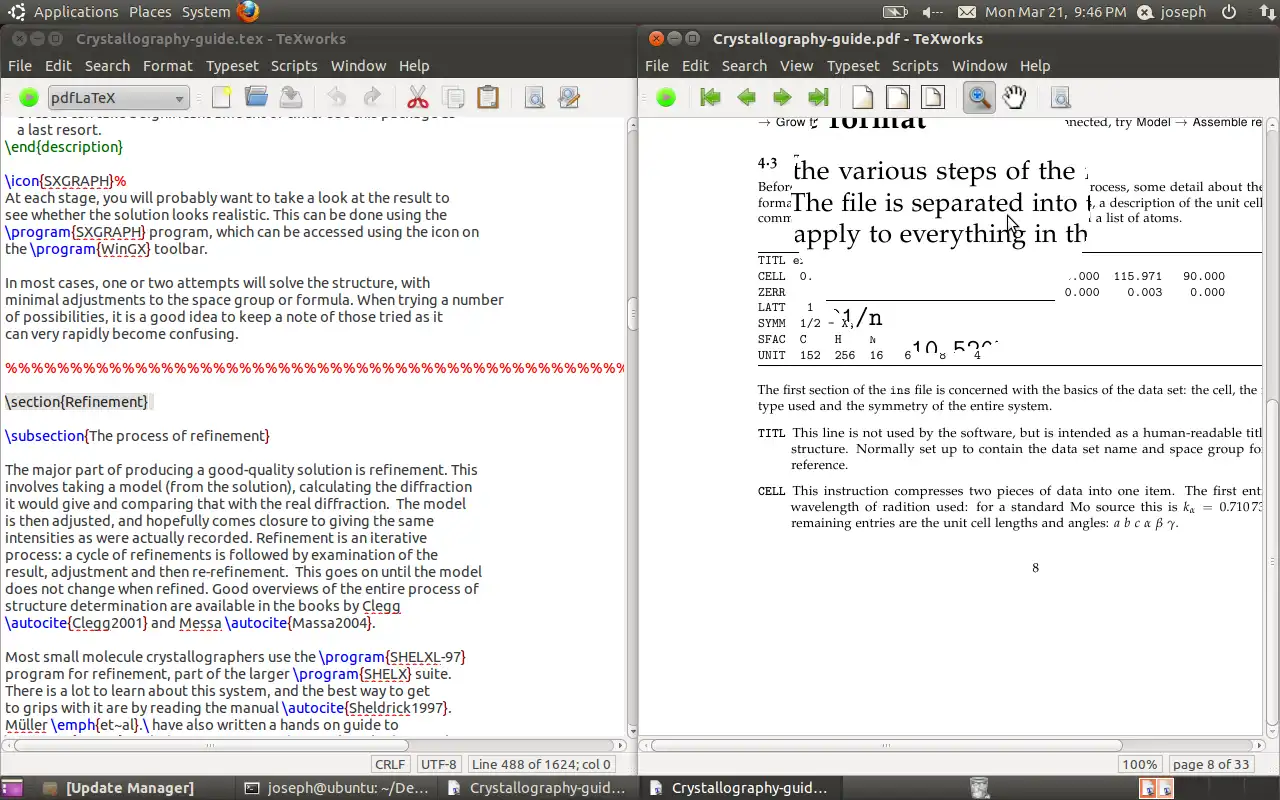Screen dimensions: 1280x800
Task: Click the Find icon in PDF toolbar
Action: point(1061,97)
